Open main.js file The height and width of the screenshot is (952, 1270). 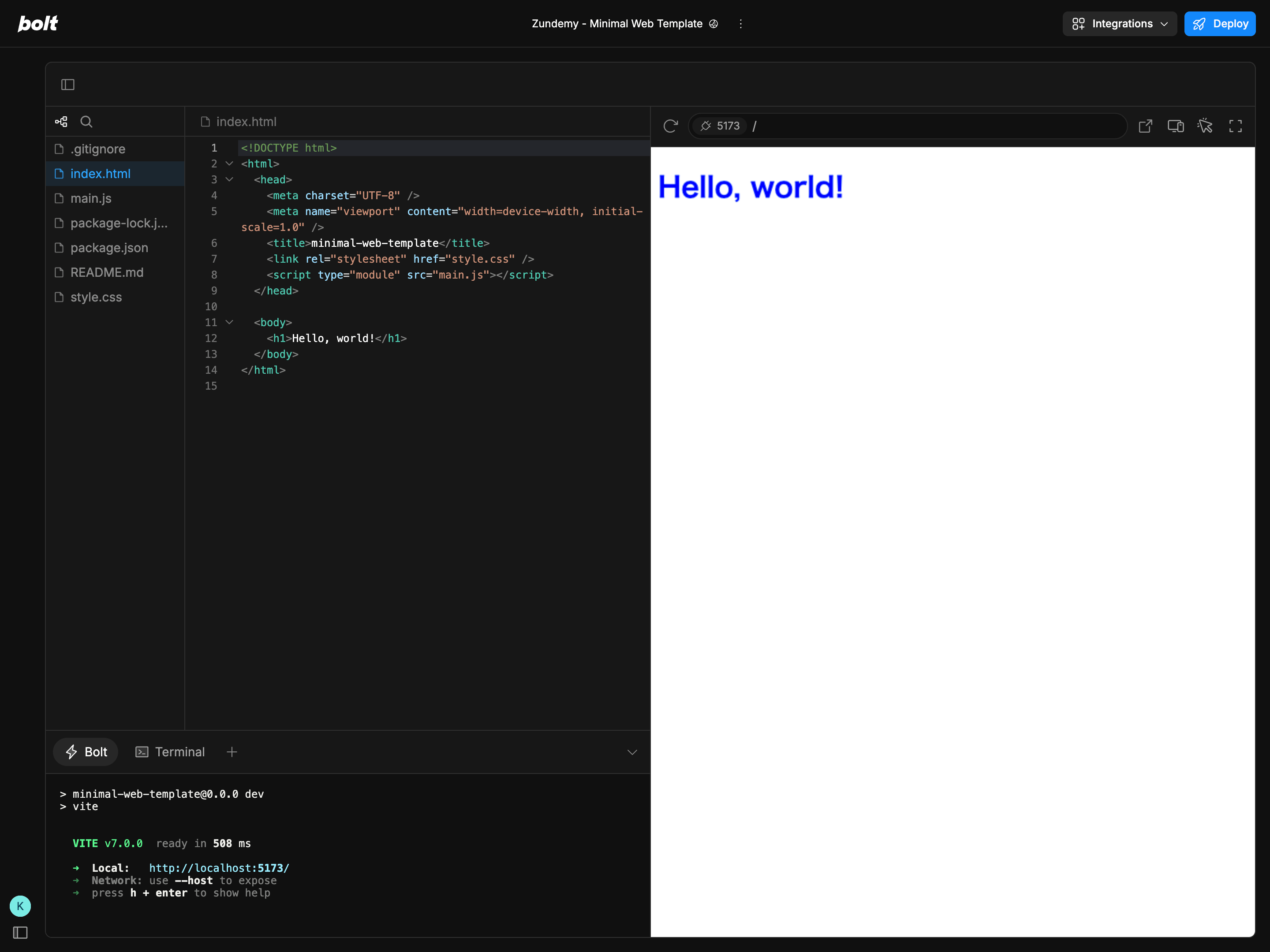point(116,198)
